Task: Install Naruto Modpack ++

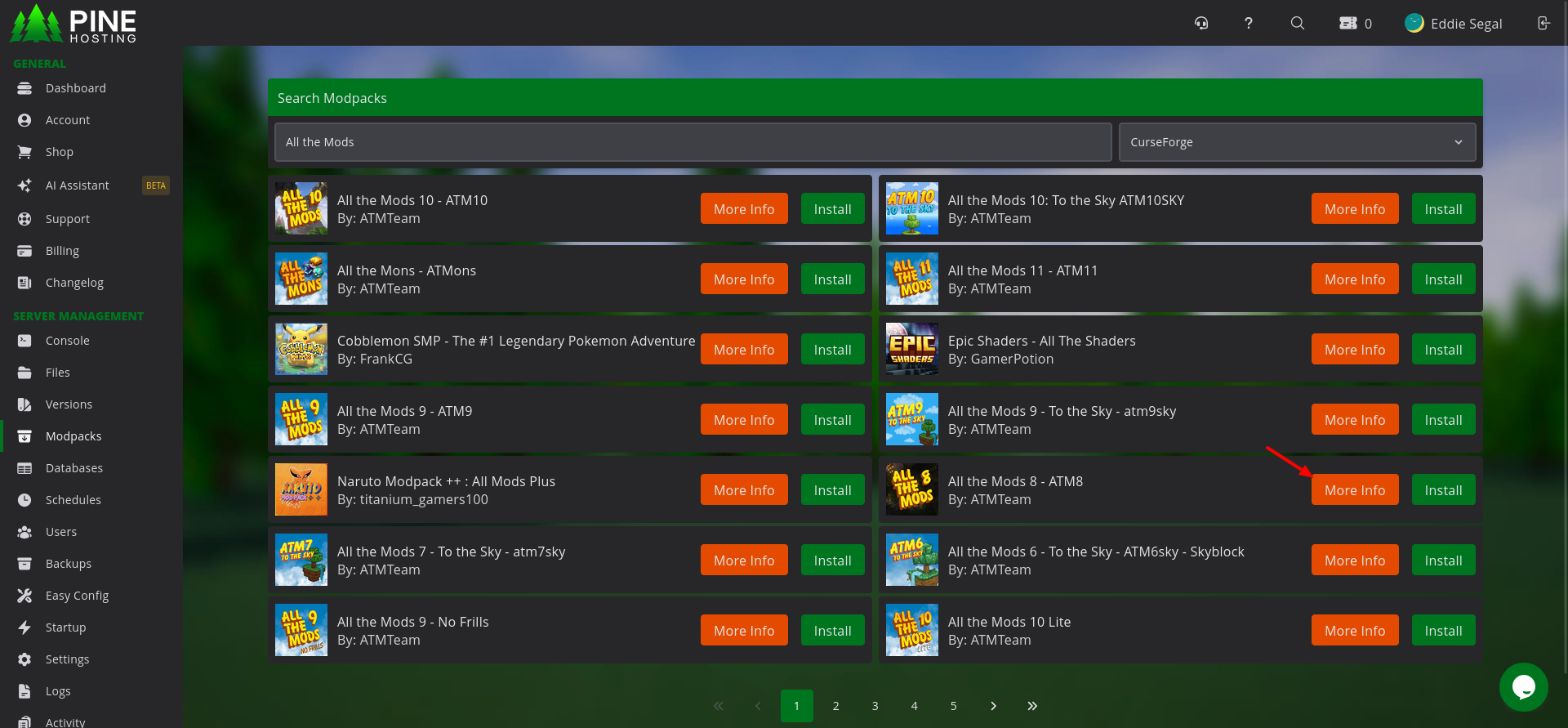Action: coord(832,490)
